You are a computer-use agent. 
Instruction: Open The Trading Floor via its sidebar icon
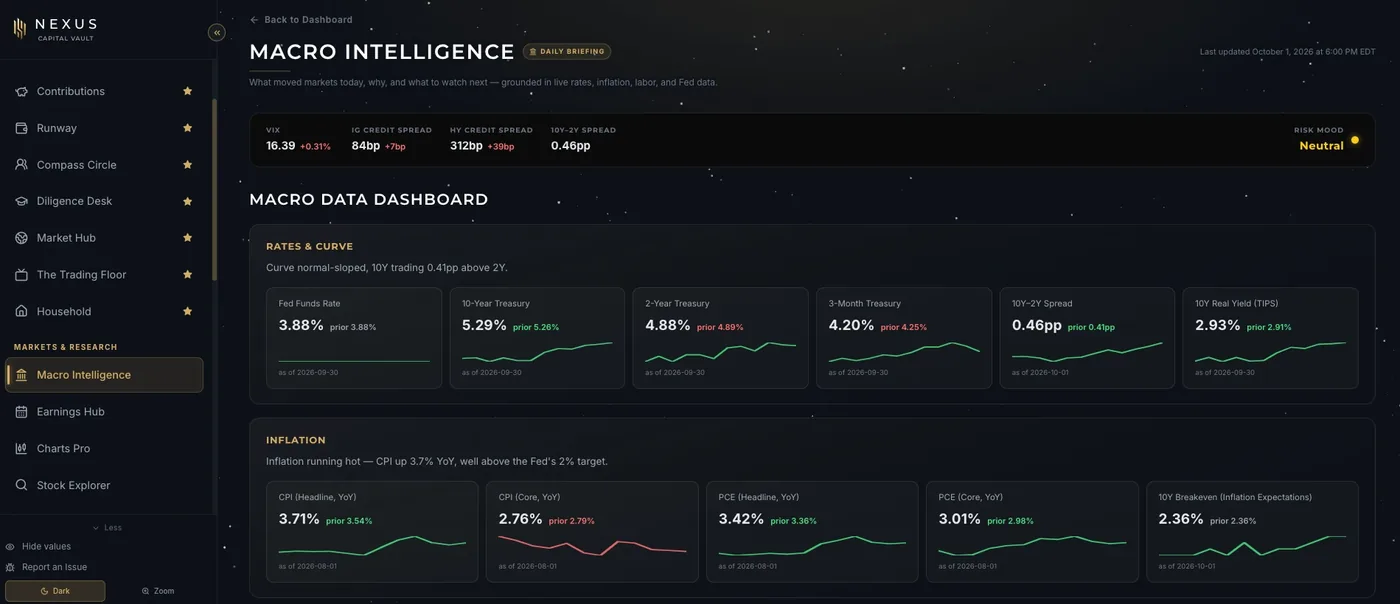[x=21, y=275]
